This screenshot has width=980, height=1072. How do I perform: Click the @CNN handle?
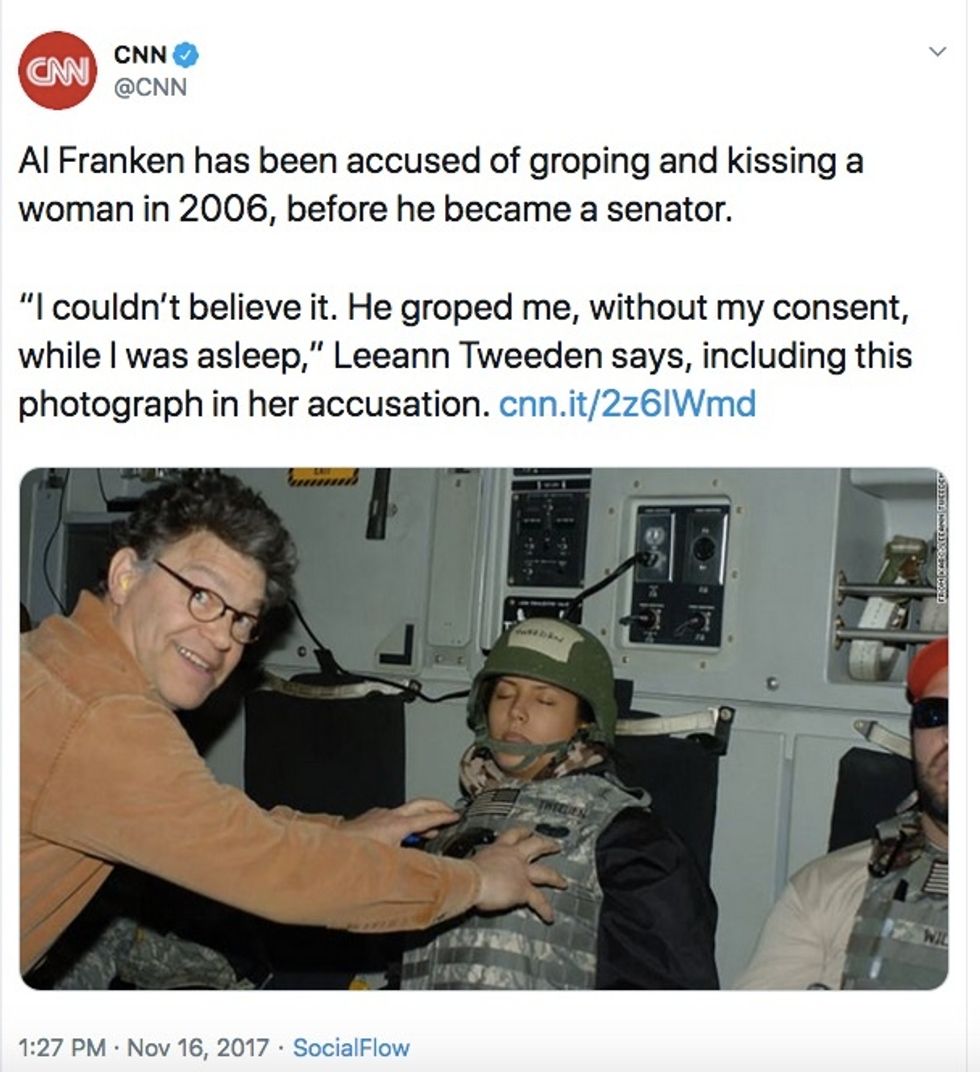coord(150,88)
